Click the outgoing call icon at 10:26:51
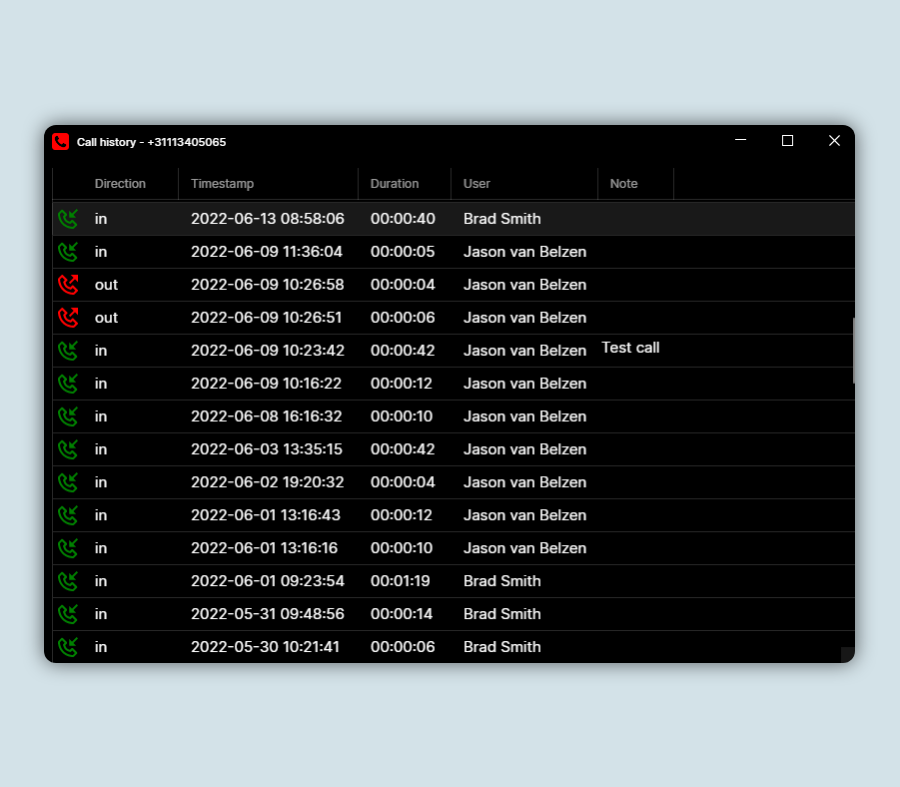 tap(67, 318)
